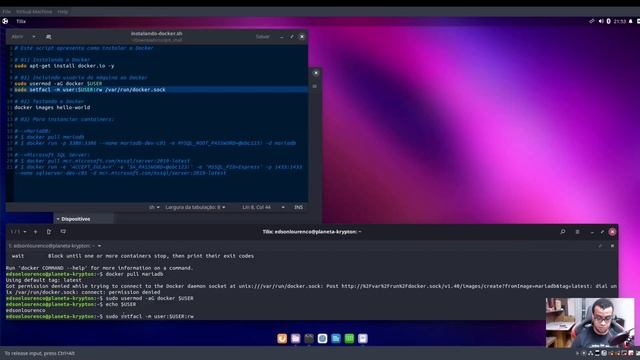This screenshot has width=640, height=360.
Task: Close the terminal pane with small x icon
Action: click(x=612, y=246)
